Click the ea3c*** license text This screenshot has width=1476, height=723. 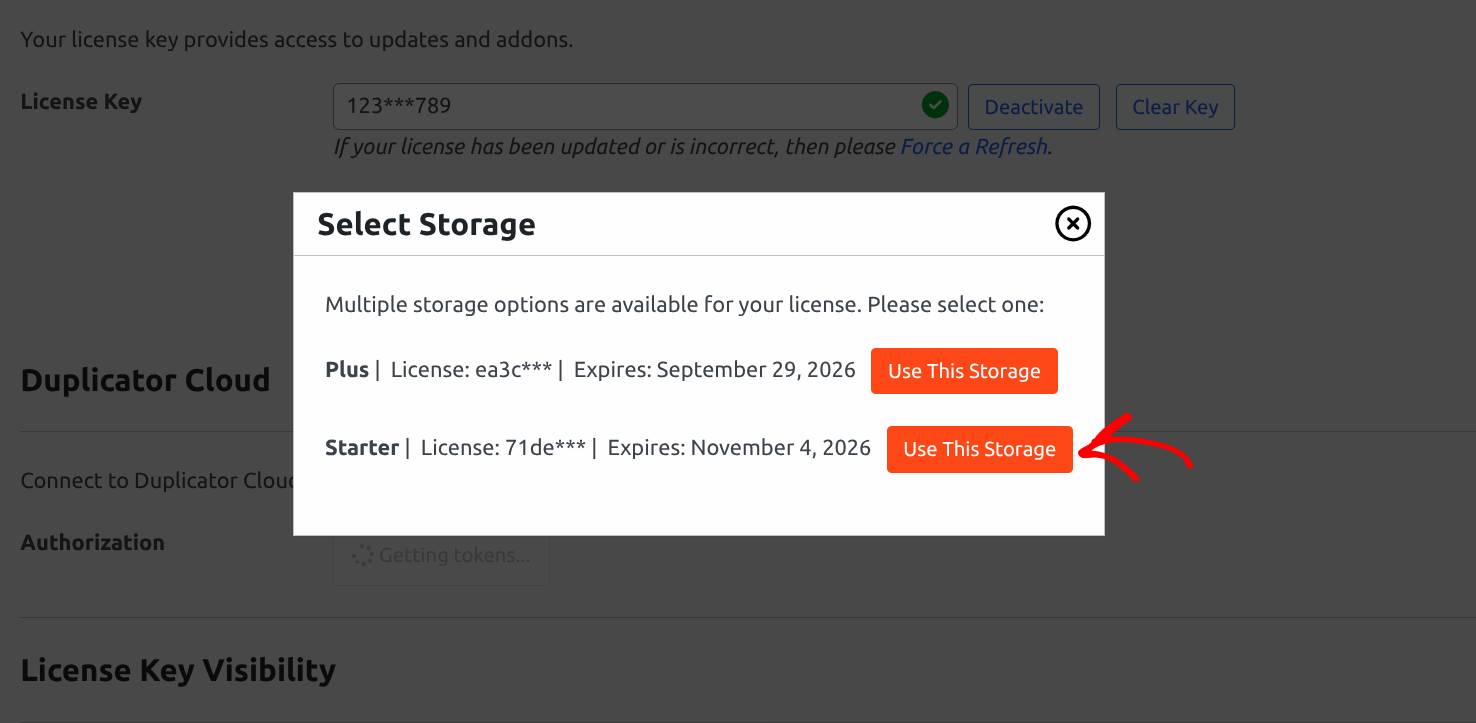[514, 370]
